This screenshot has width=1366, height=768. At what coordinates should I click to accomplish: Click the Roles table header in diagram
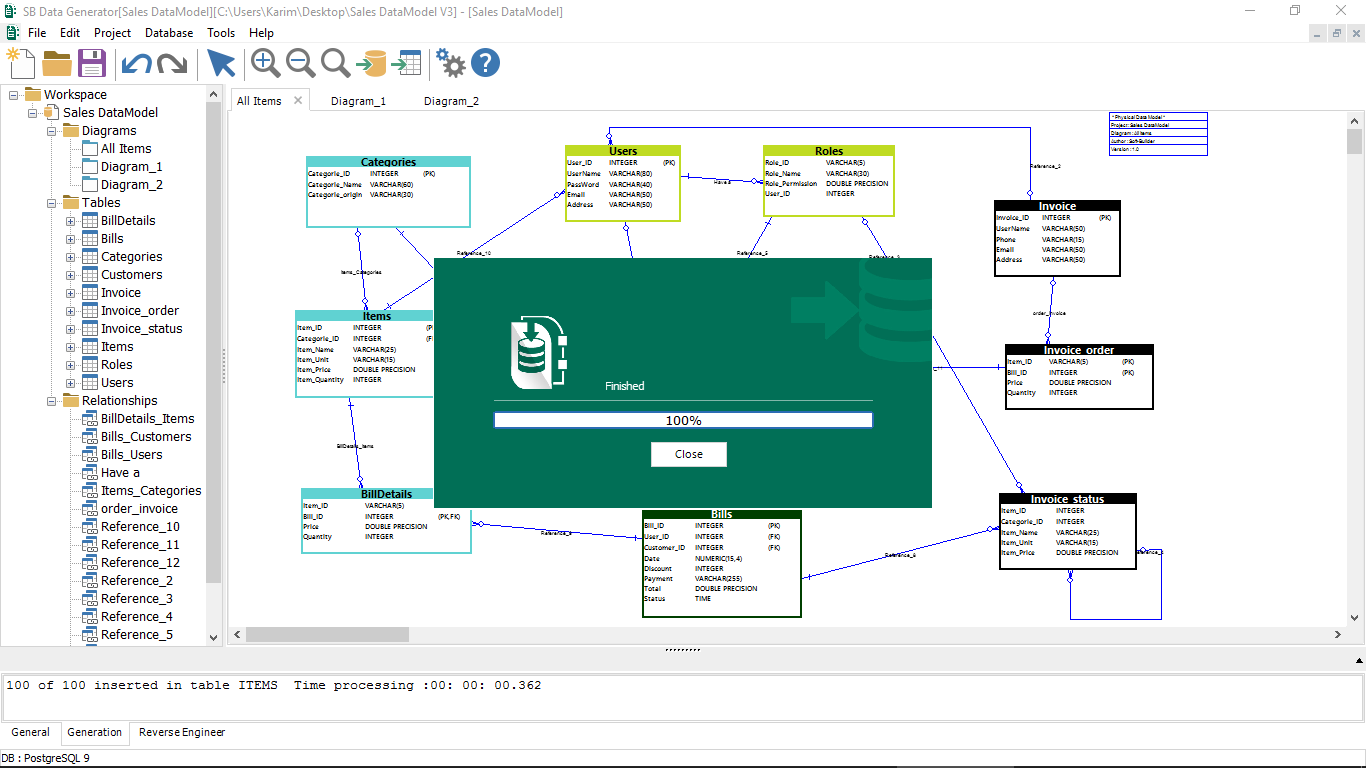pyautogui.click(x=829, y=152)
